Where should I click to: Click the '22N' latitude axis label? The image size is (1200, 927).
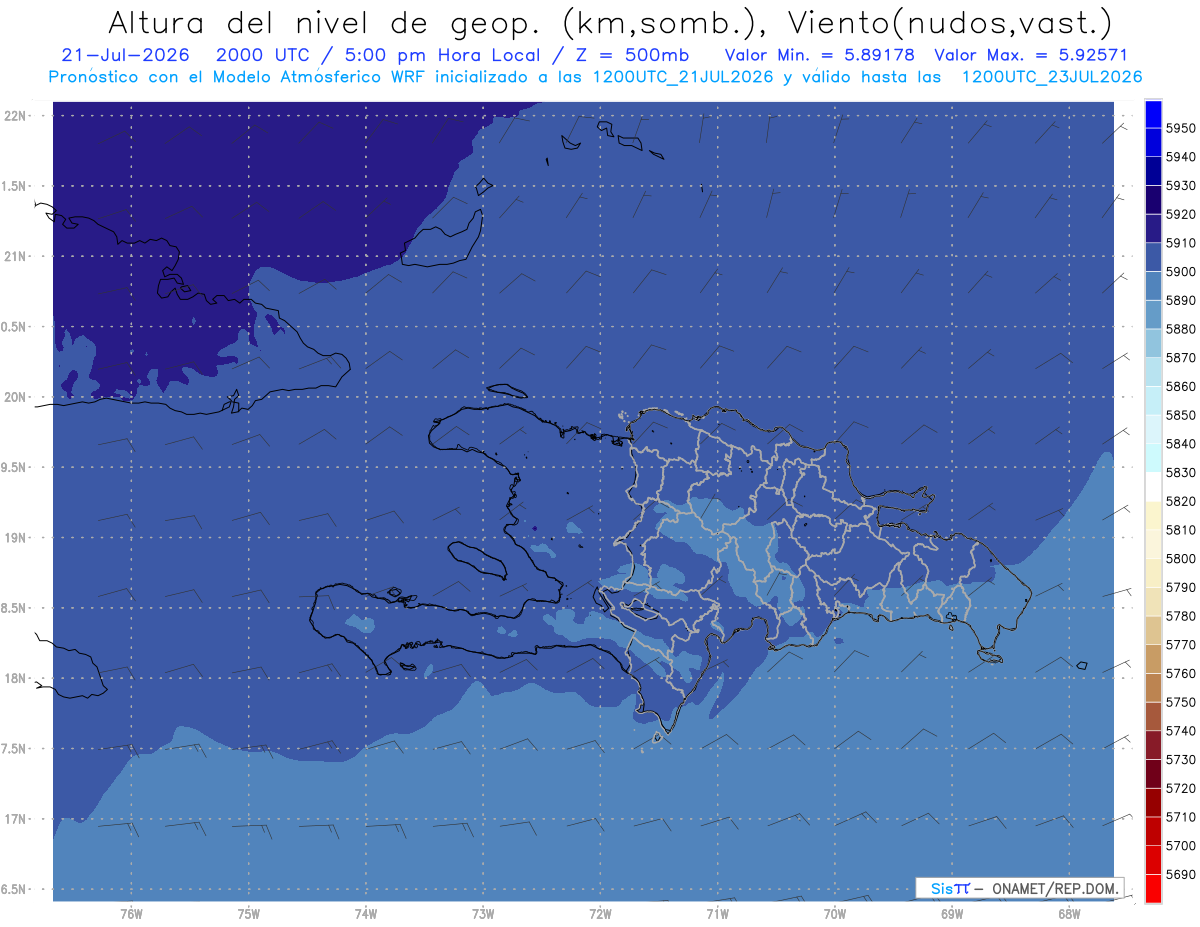(15, 115)
